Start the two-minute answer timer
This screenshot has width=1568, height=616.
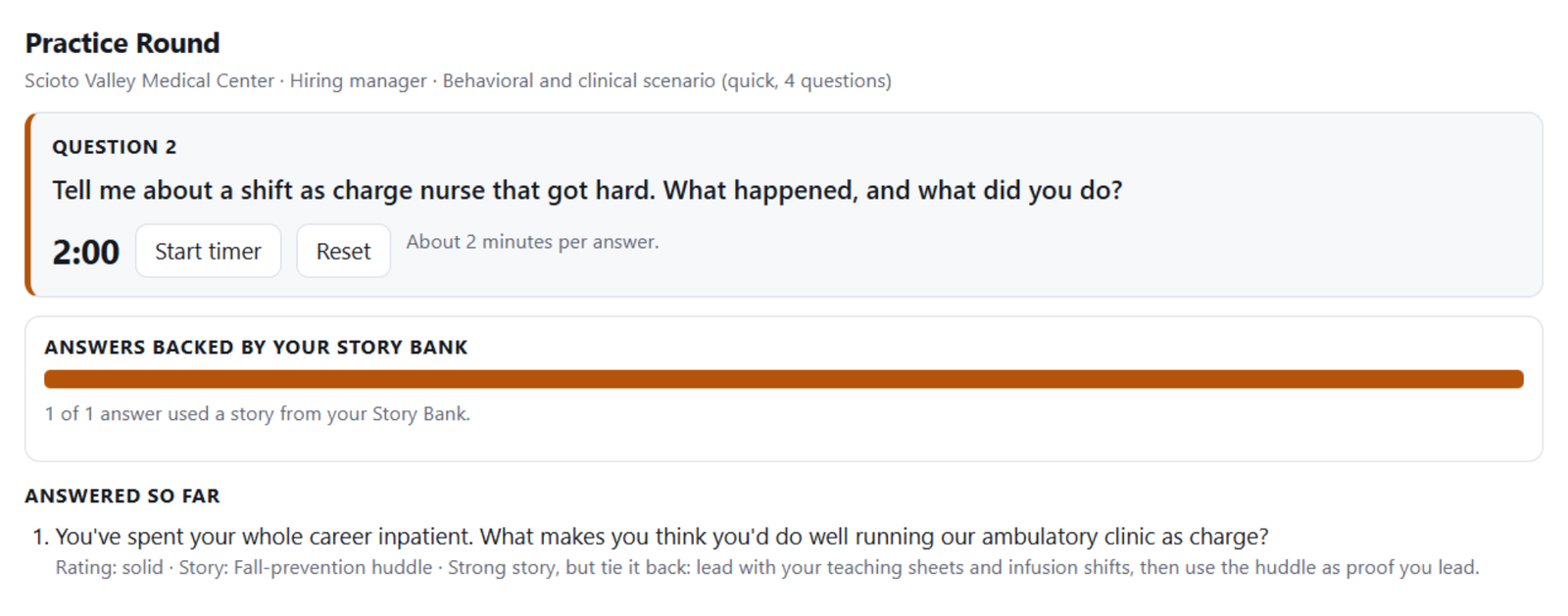tap(208, 251)
